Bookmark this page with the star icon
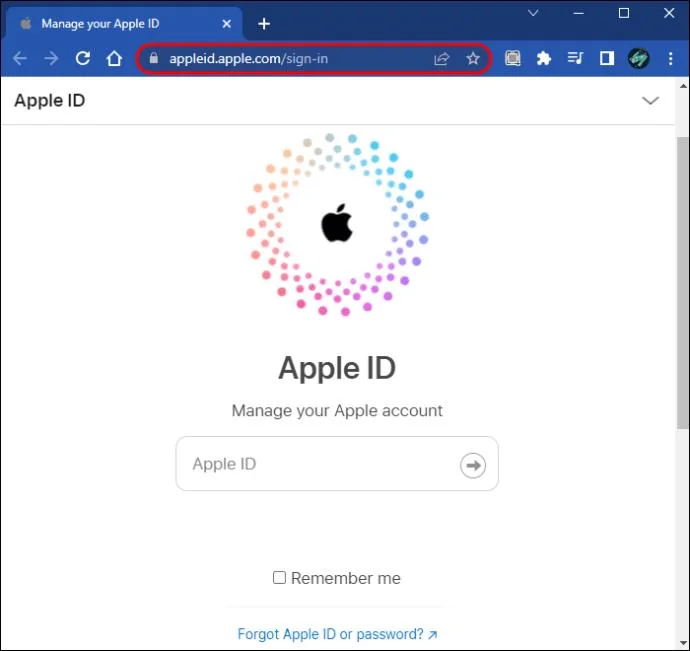The width and height of the screenshot is (690, 651). (x=473, y=58)
